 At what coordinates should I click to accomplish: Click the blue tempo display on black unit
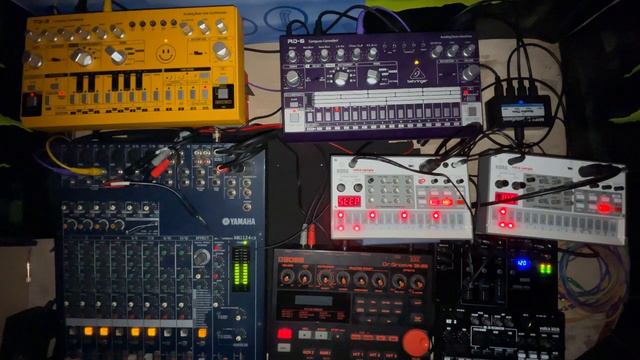[x=522, y=263]
